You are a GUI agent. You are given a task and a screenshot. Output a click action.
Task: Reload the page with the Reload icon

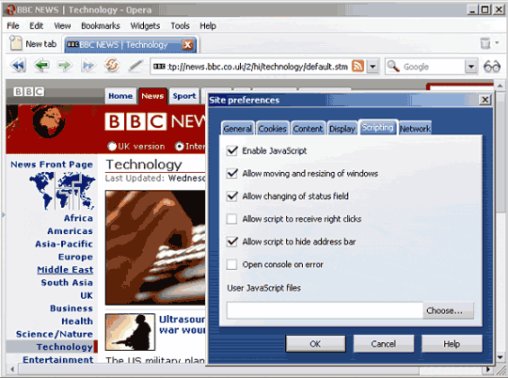[112, 65]
